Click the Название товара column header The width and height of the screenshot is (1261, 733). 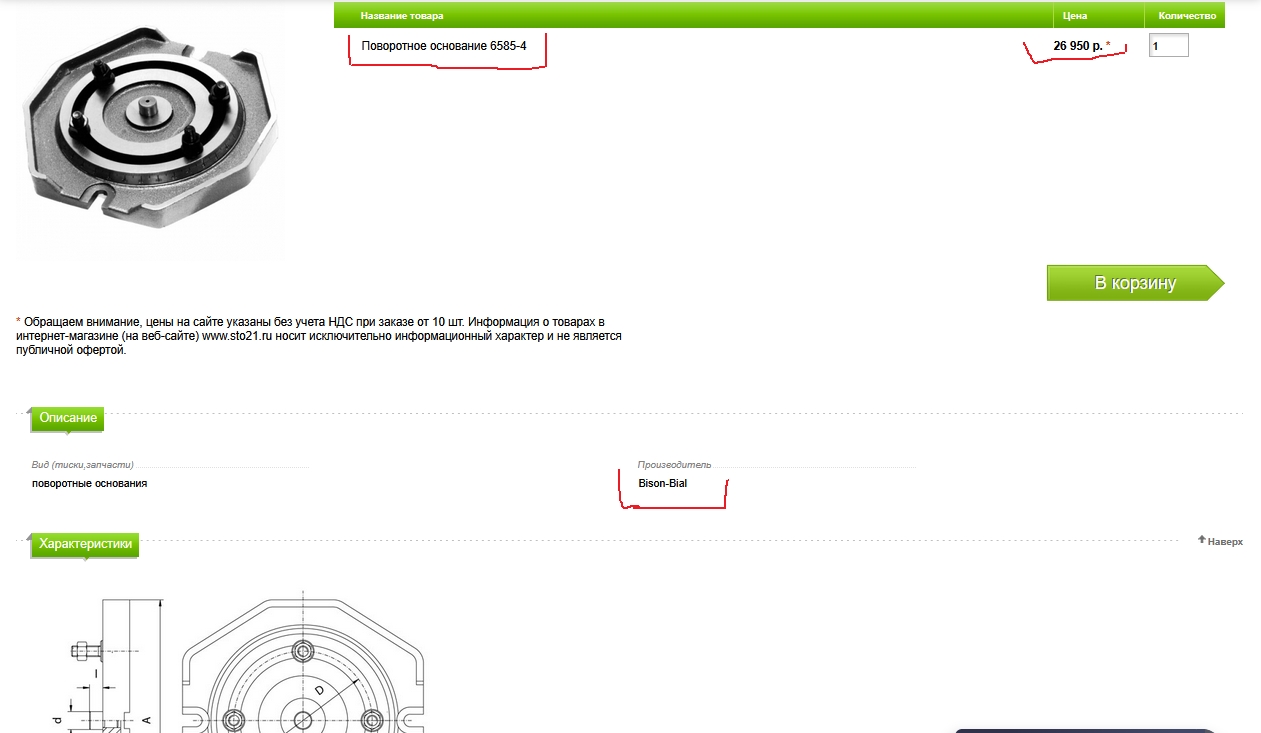pos(402,16)
